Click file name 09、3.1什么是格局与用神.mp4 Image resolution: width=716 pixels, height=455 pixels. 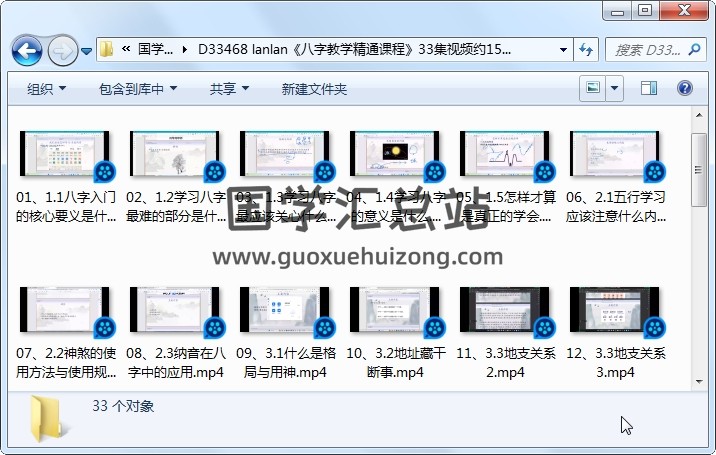(285, 362)
